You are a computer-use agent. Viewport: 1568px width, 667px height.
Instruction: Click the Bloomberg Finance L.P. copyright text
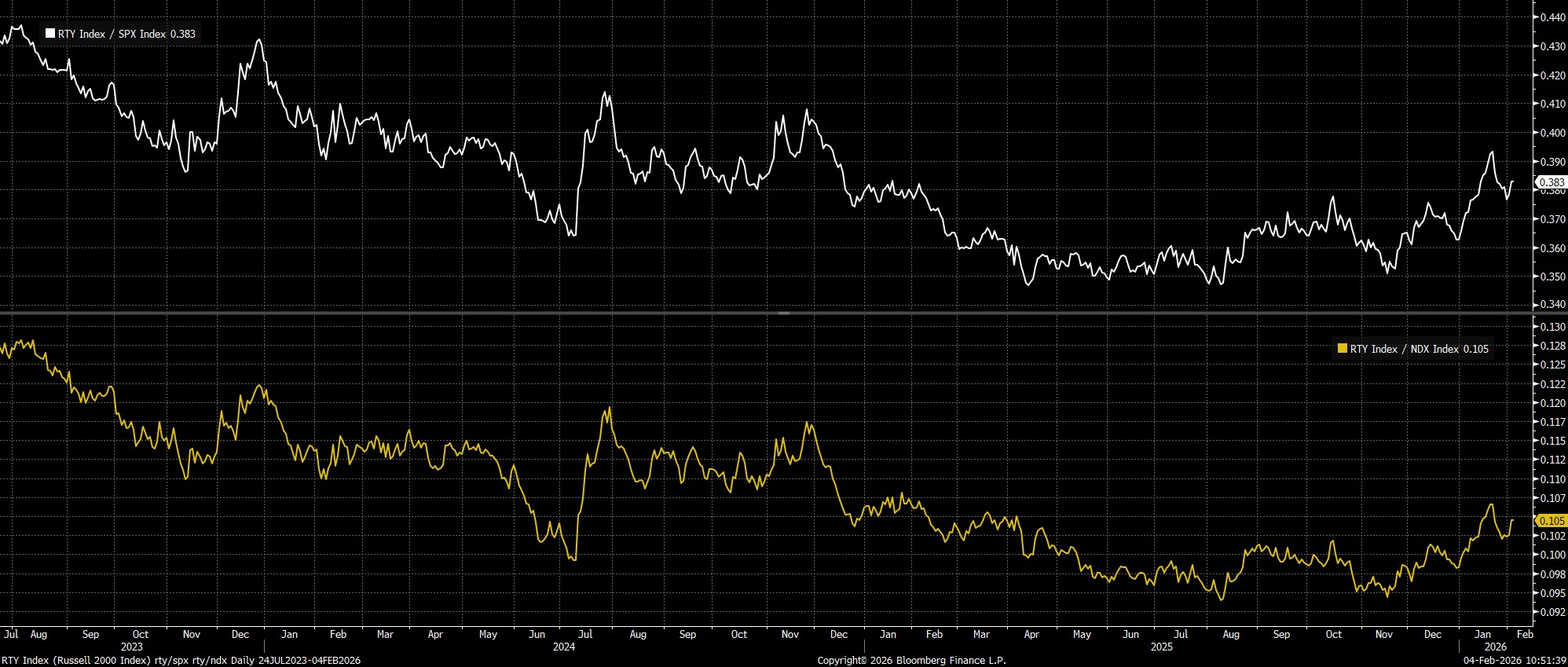pyautogui.click(x=911, y=661)
